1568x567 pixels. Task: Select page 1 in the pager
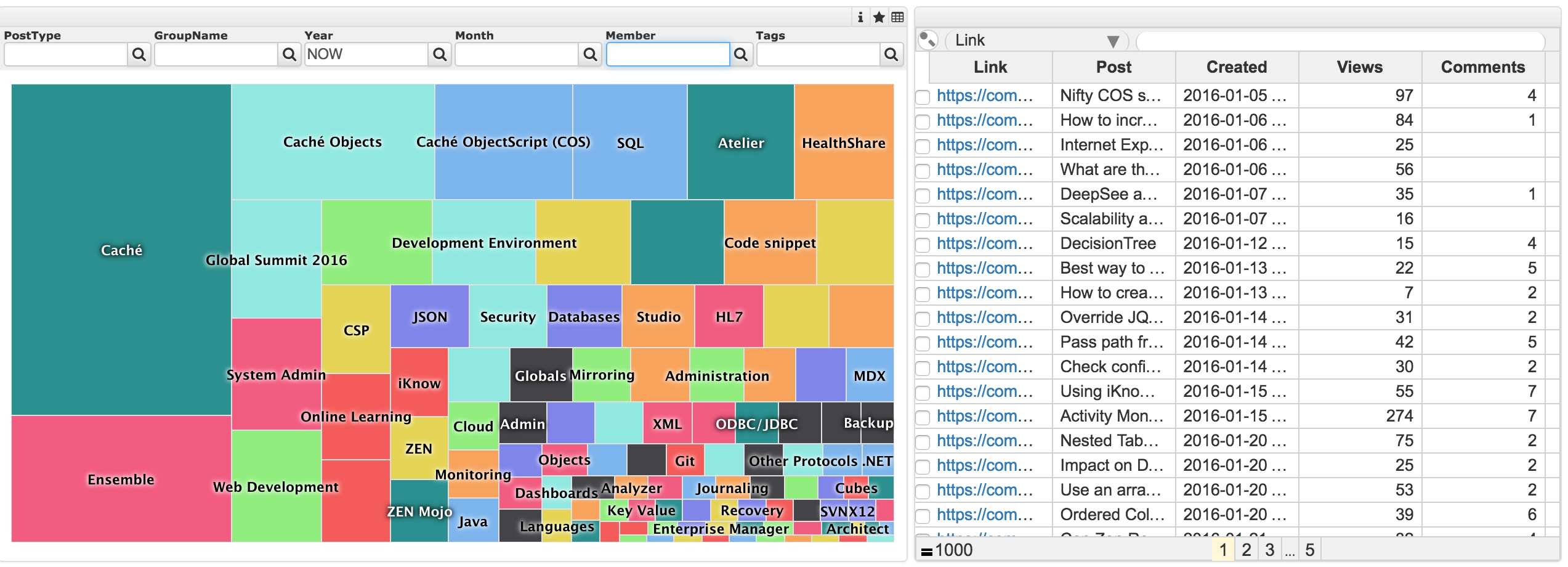pos(1223,550)
